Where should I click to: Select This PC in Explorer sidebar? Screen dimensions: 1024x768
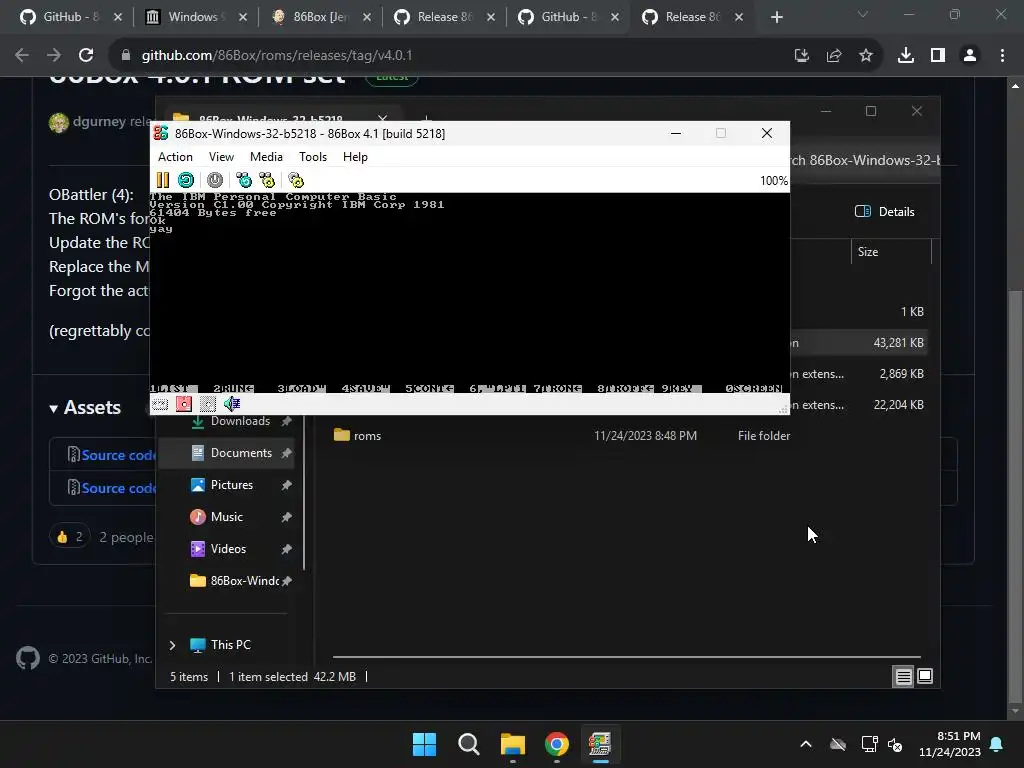tap(231, 645)
